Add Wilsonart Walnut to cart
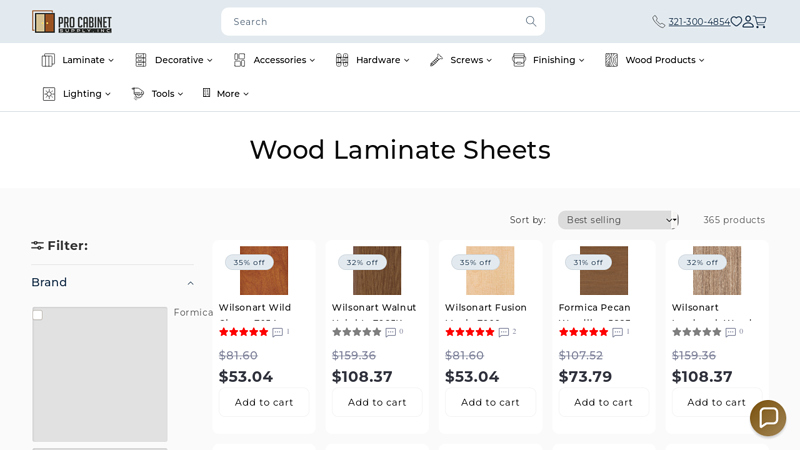This screenshot has width=800, height=450. click(377, 402)
